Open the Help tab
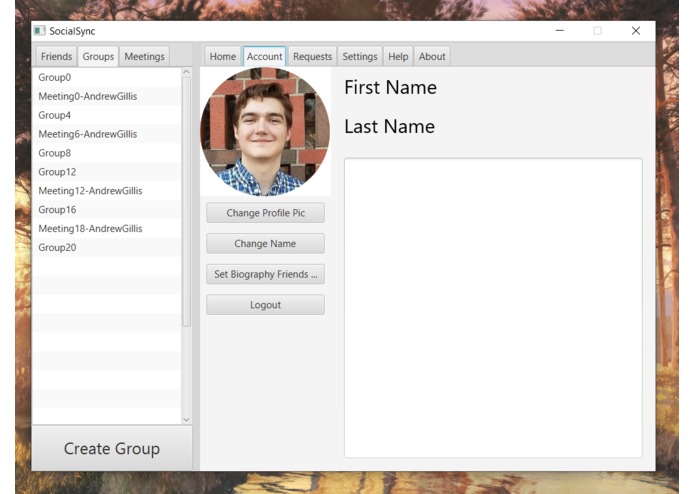The width and height of the screenshot is (695, 494). click(x=398, y=57)
